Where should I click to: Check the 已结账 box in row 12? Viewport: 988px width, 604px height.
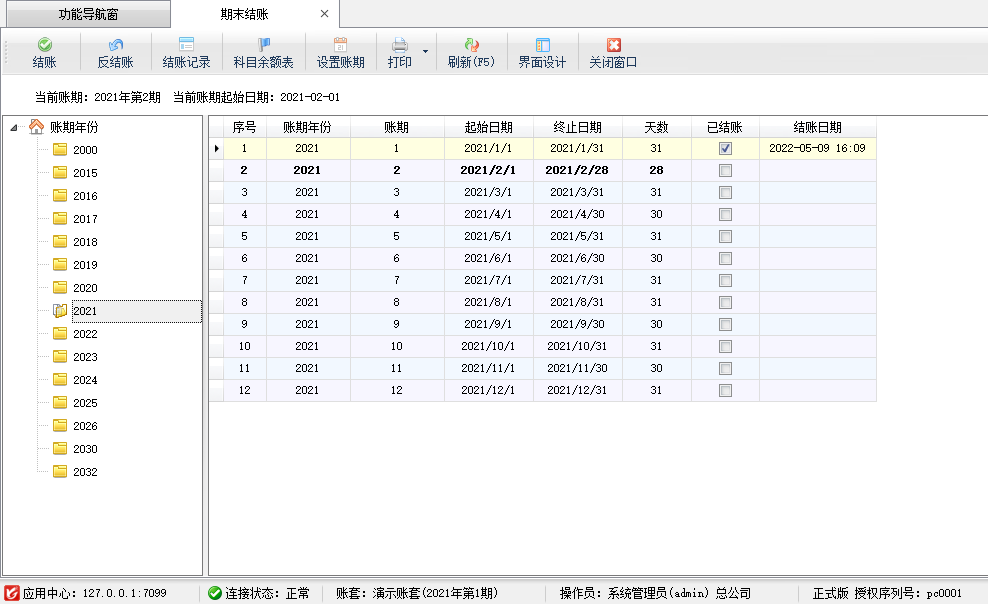pyautogui.click(x=725, y=390)
